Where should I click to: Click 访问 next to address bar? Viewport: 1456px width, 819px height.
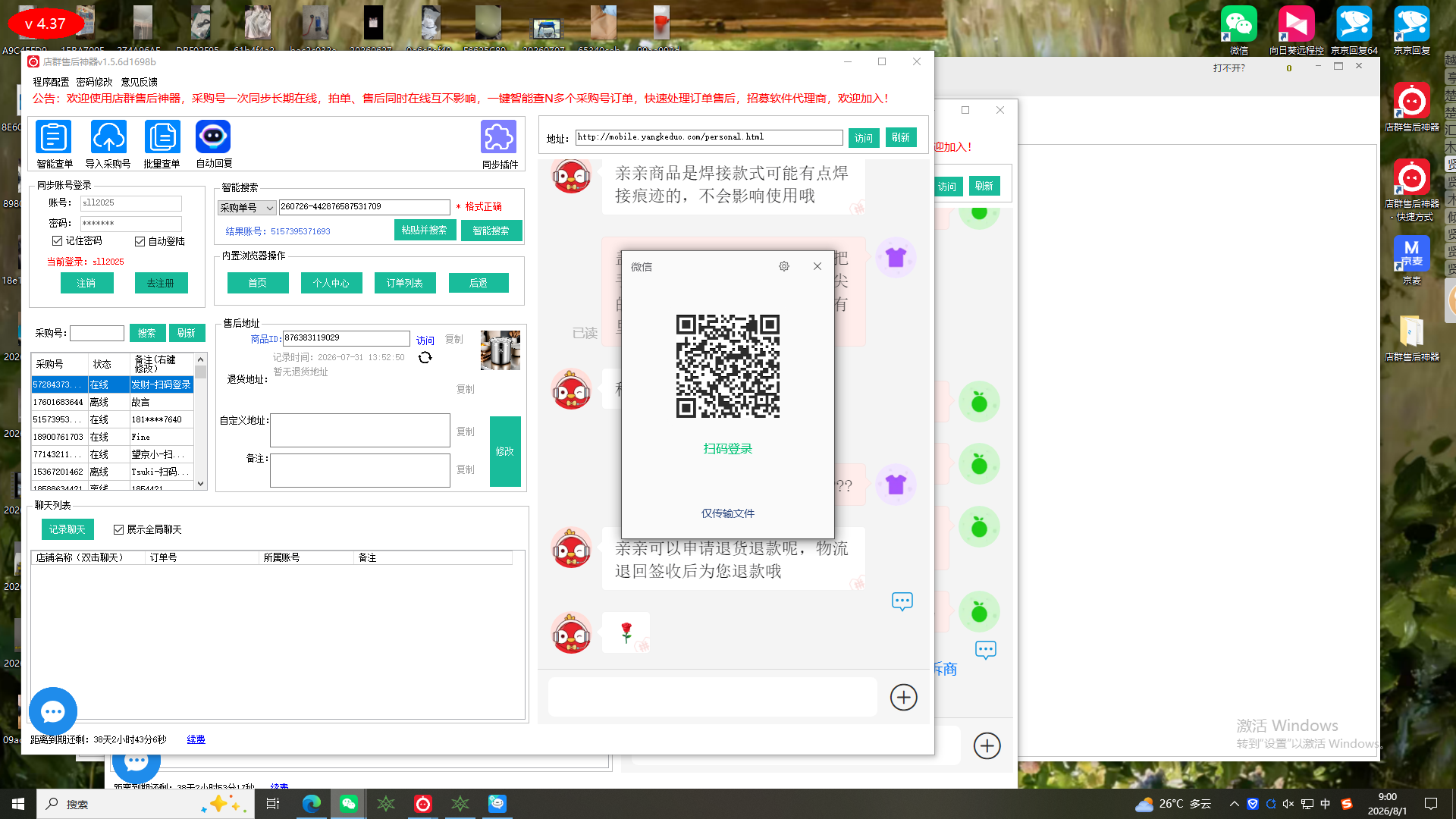click(864, 138)
